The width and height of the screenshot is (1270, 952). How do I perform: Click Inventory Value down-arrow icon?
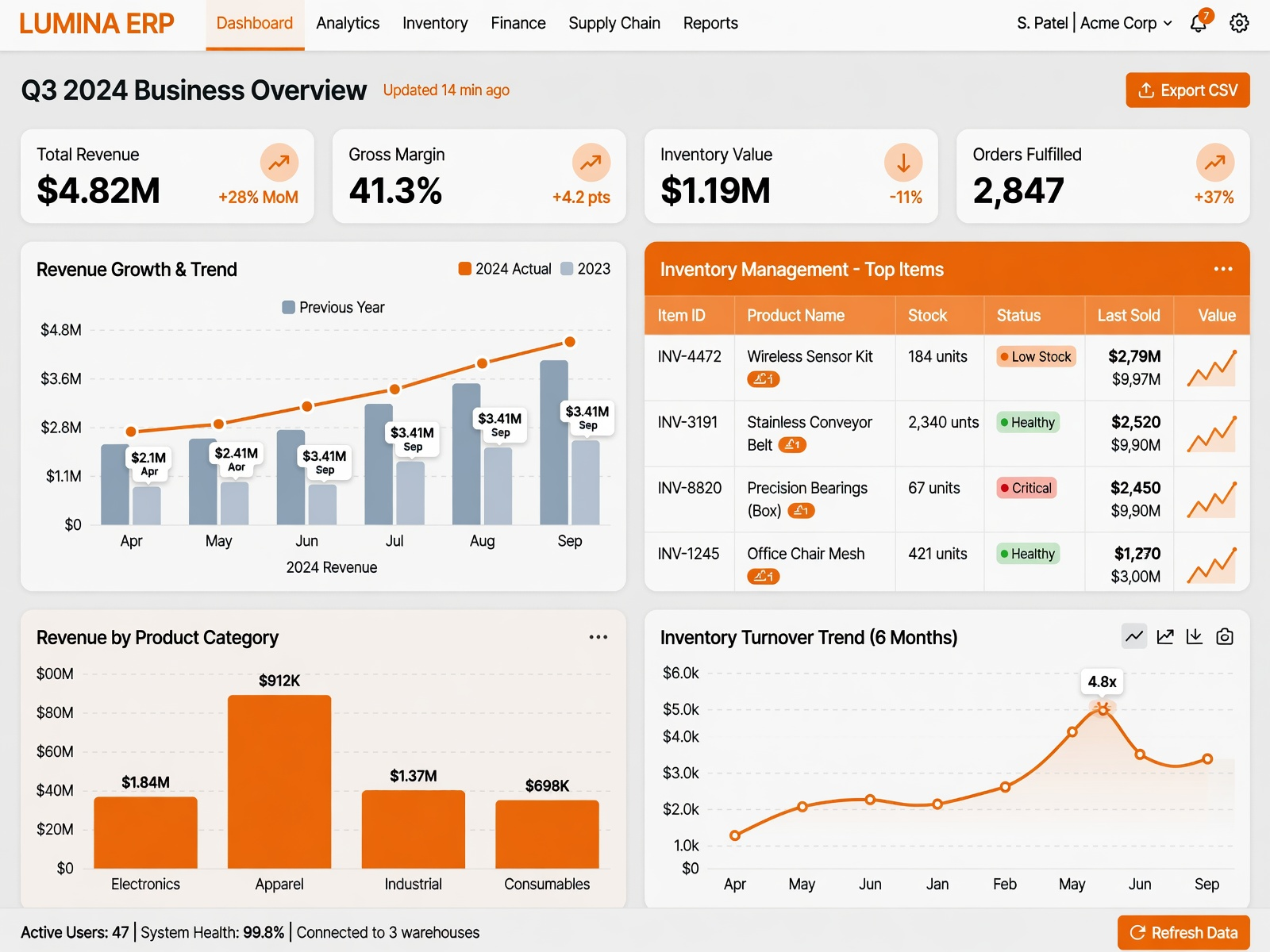[x=903, y=163]
